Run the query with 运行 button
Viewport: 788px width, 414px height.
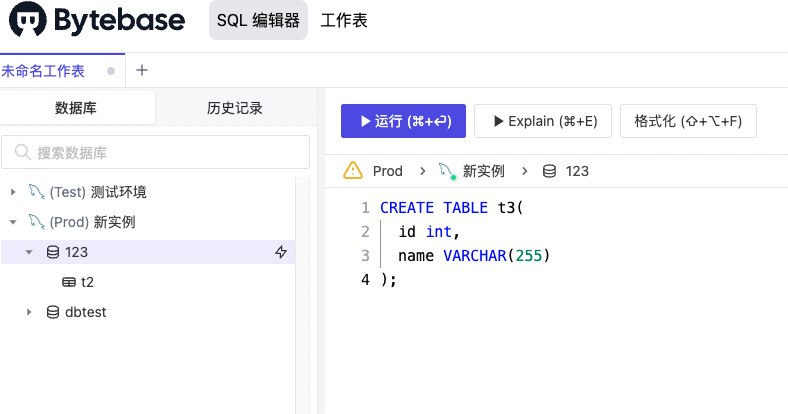point(403,121)
